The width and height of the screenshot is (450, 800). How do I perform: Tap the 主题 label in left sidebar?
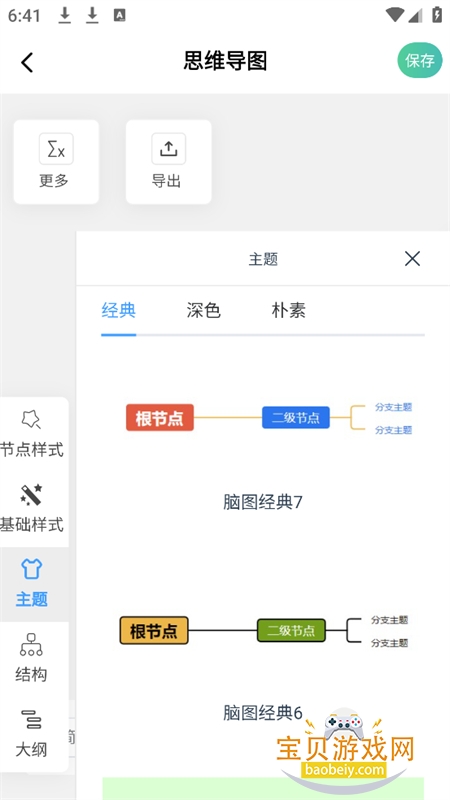pyautogui.click(x=31, y=599)
